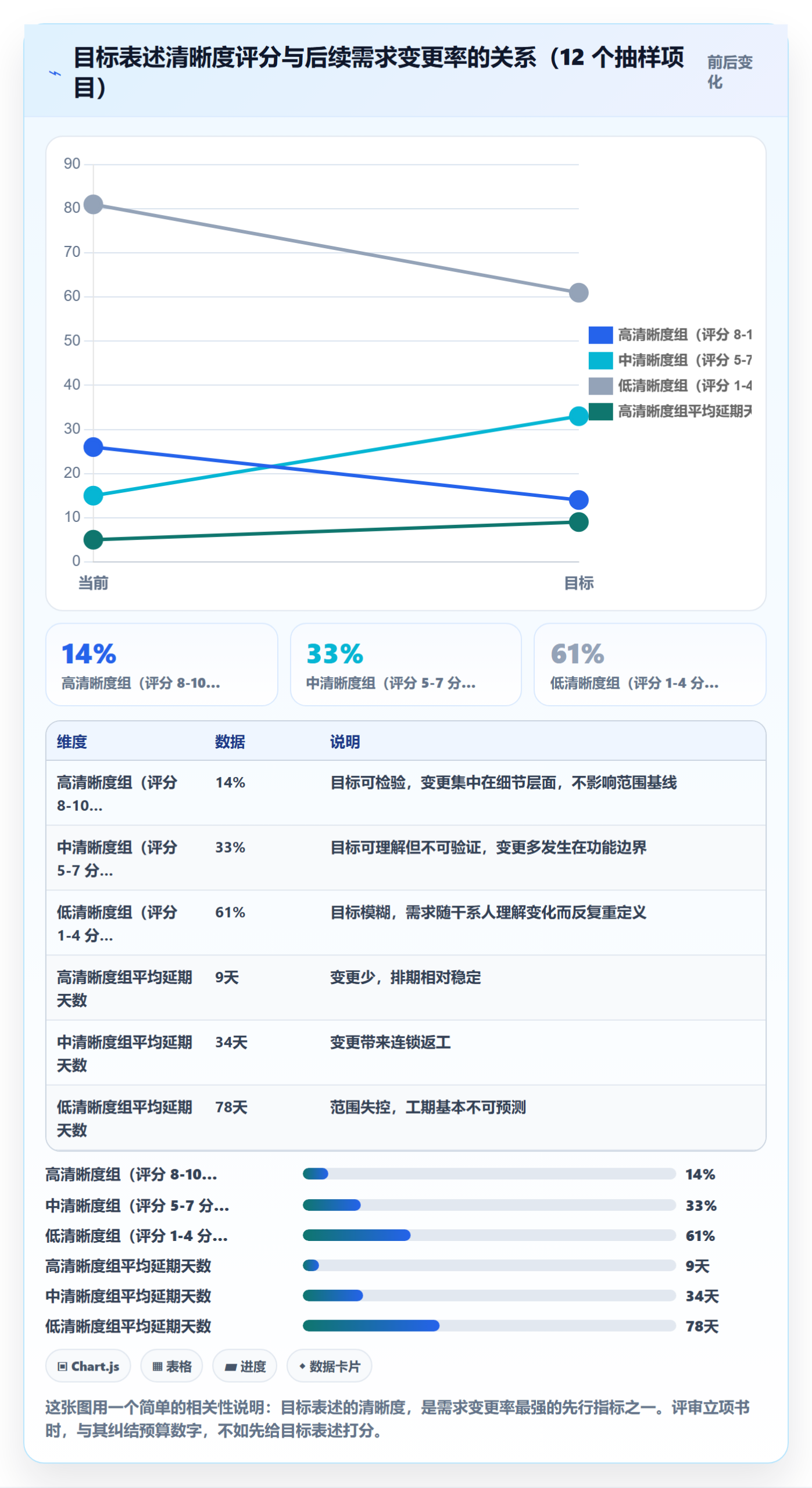This screenshot has height=1488, width=812.
Task: Toggle the cyan legend swatch for 中清晰度组
Action: 600,360
